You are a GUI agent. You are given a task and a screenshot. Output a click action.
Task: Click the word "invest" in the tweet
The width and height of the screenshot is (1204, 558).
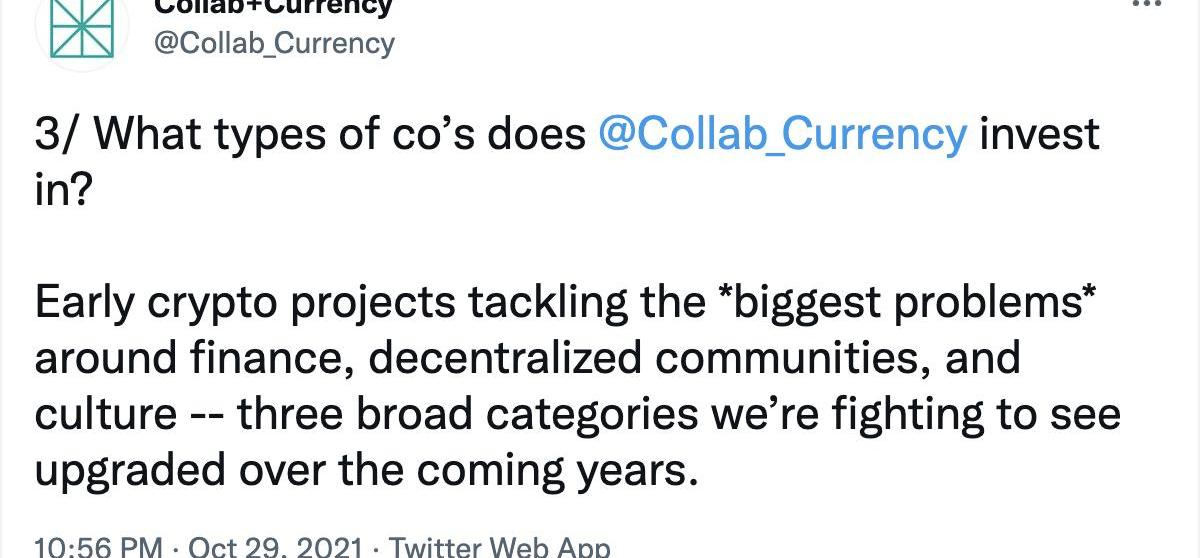(1038, 134)
